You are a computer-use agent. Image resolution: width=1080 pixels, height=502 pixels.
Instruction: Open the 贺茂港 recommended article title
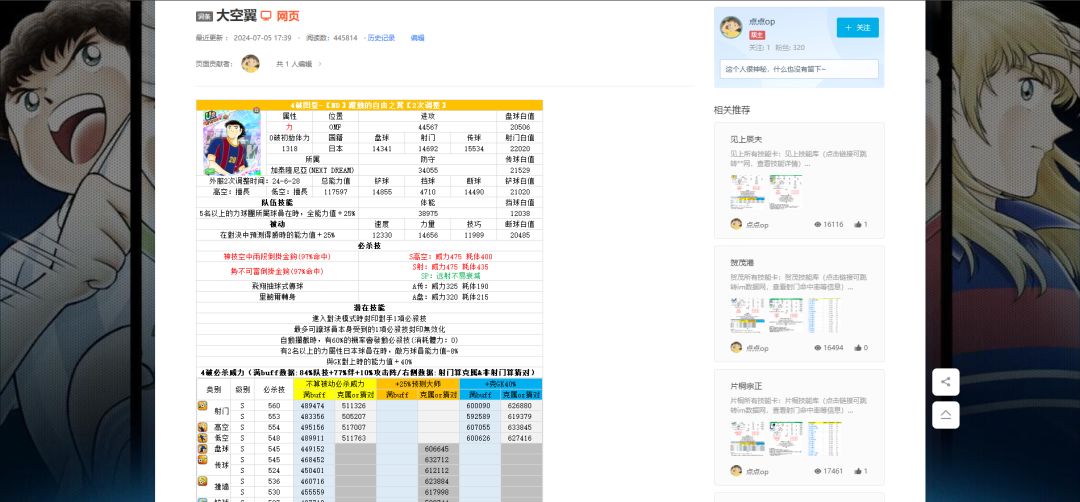click(742, 262)
